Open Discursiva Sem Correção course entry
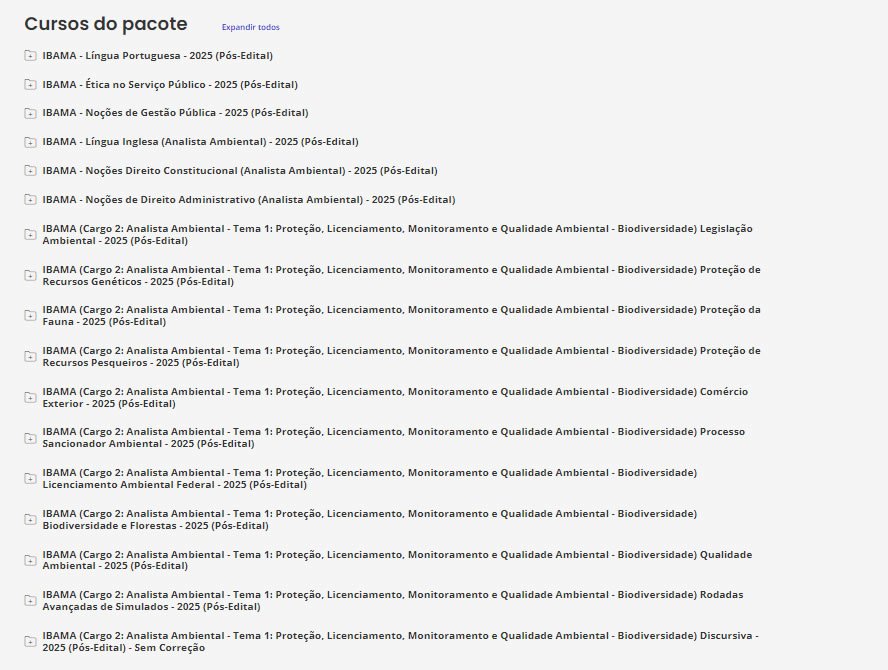888x670 pixels. [x=400, y=641]
